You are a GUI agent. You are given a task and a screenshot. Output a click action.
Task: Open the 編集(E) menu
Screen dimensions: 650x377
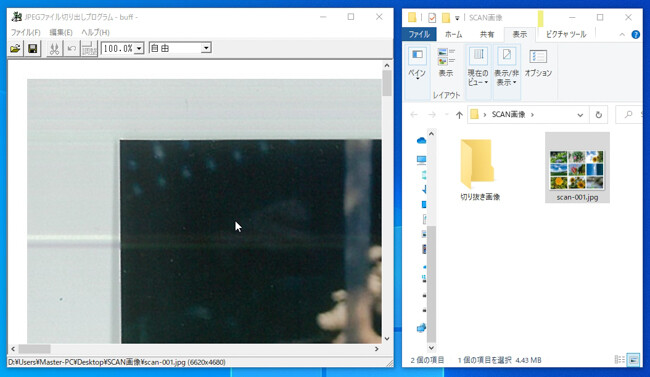pos(61,32)
